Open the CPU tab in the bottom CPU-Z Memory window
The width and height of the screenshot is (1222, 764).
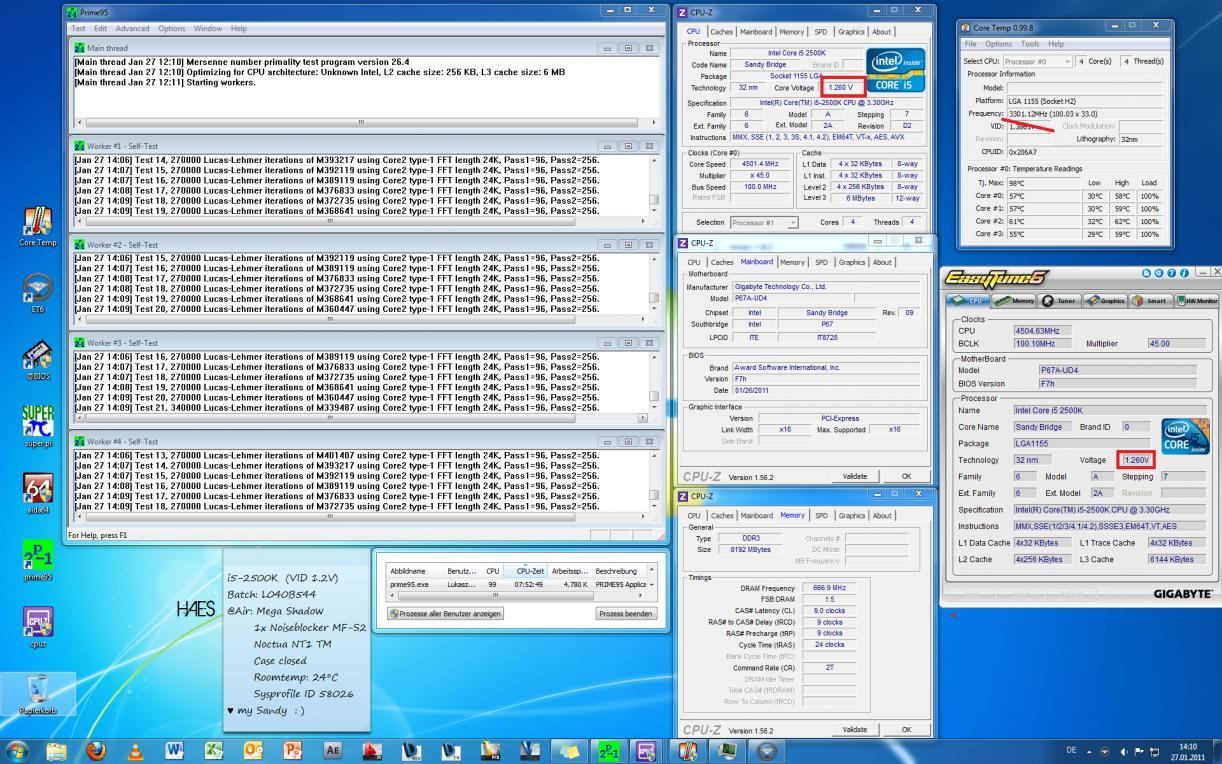click(x=694, y=516)
